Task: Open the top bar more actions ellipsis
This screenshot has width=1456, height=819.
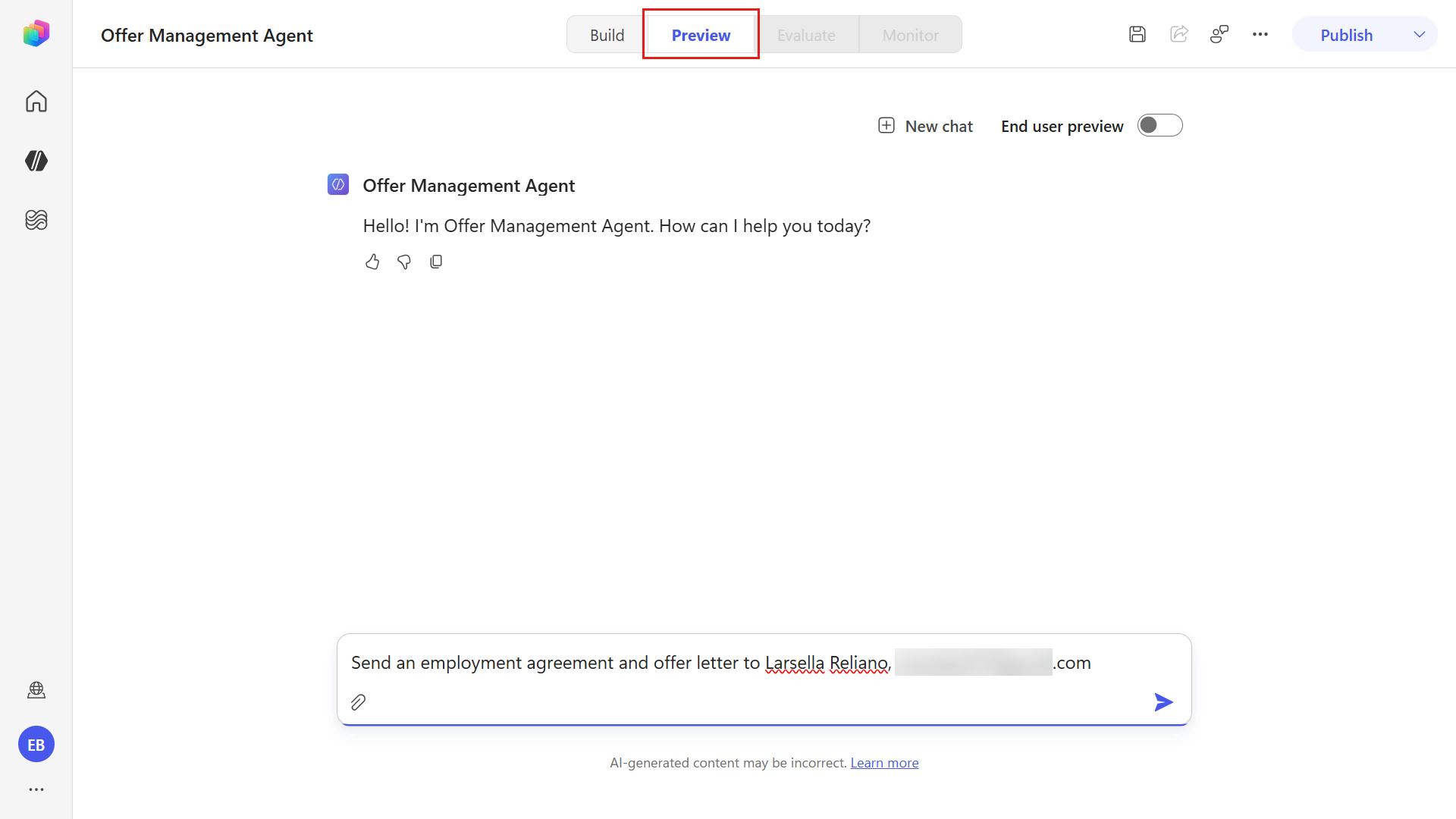Action: [1260, 34]
